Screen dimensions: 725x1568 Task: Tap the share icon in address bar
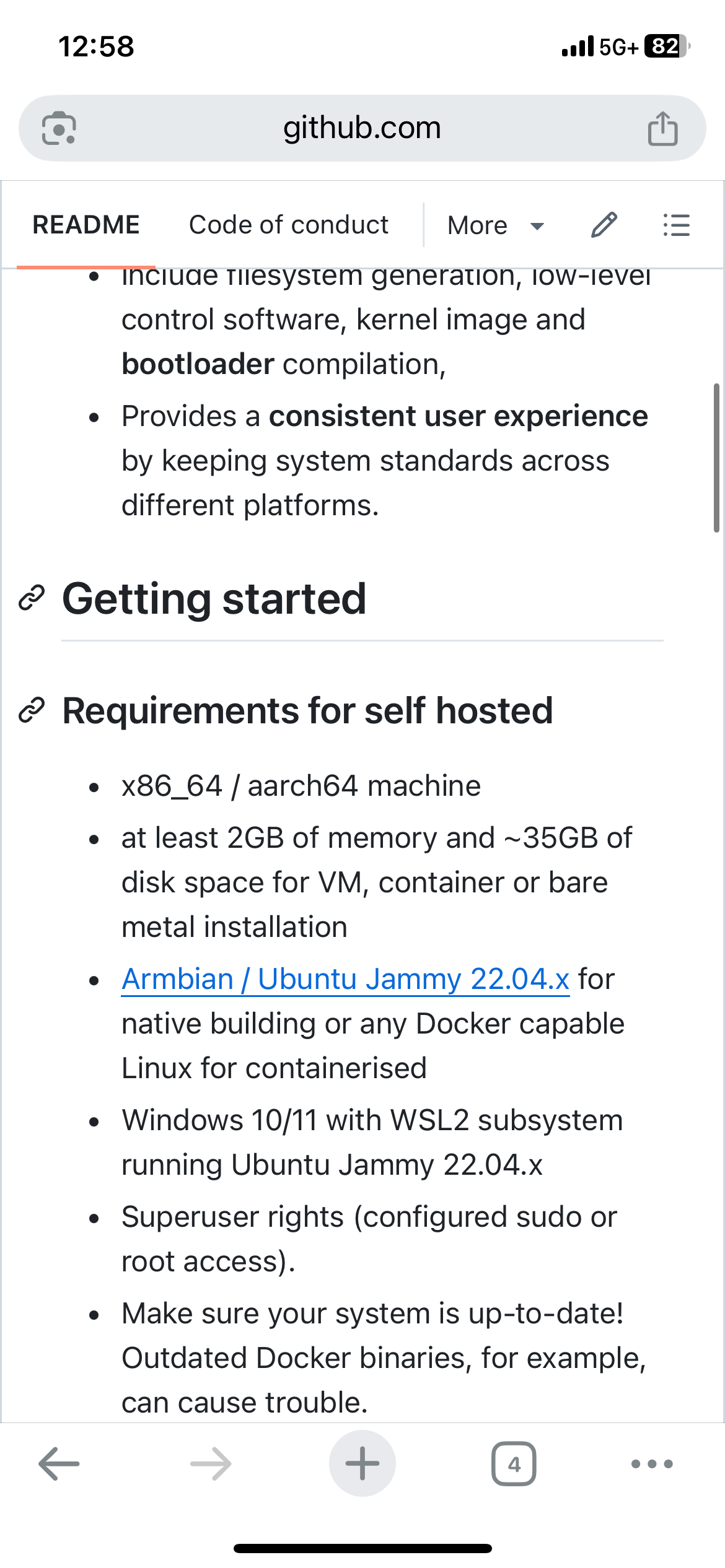click(662, 128)
